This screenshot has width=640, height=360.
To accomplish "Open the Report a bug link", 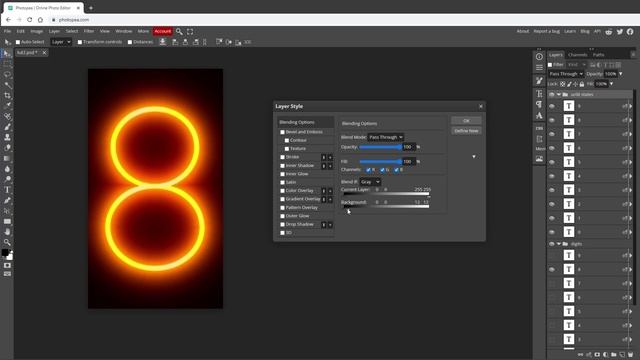I will (x=547, y=31).
